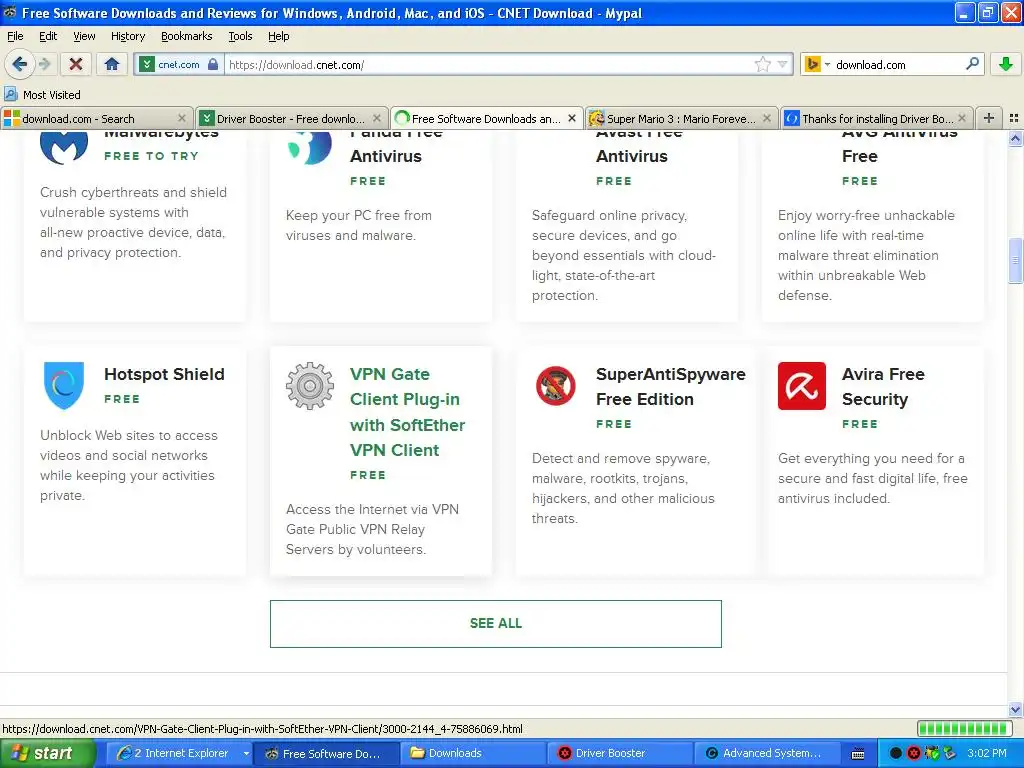This screenshot has width=1024, height=768.
Task: Click into the URL address field
Action: click(490, 64)
